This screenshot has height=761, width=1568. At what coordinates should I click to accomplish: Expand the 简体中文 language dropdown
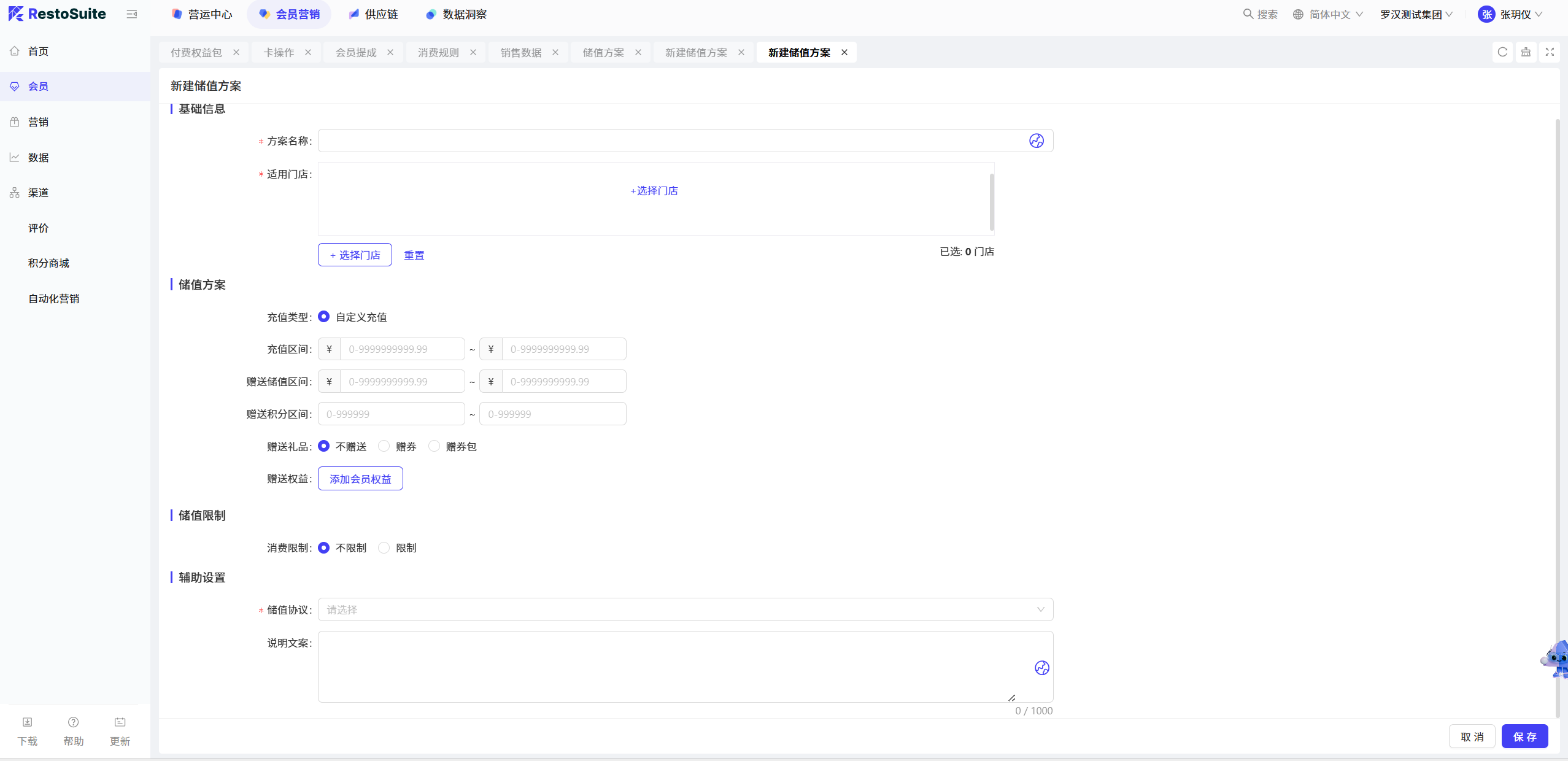click(1328, 14)
